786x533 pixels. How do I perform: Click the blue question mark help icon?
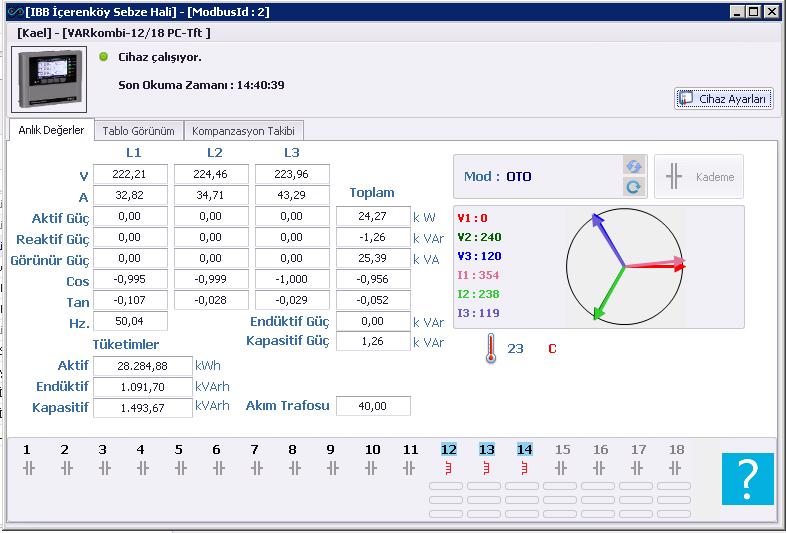748,479
